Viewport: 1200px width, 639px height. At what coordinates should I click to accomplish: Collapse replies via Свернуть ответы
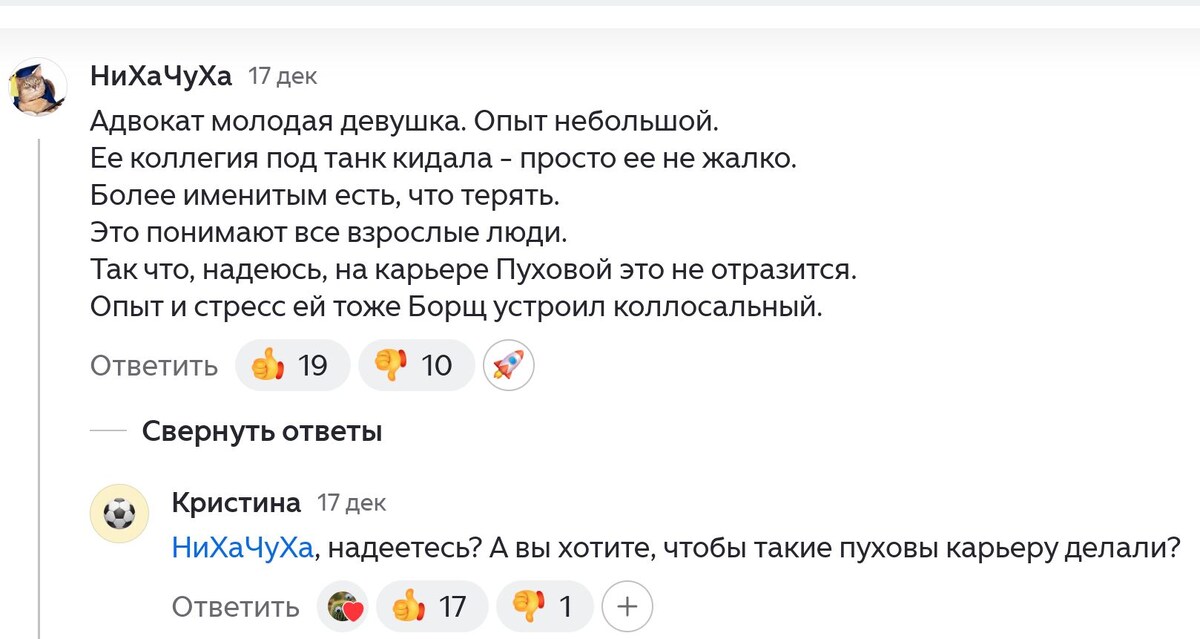click(x=264, y=431)
